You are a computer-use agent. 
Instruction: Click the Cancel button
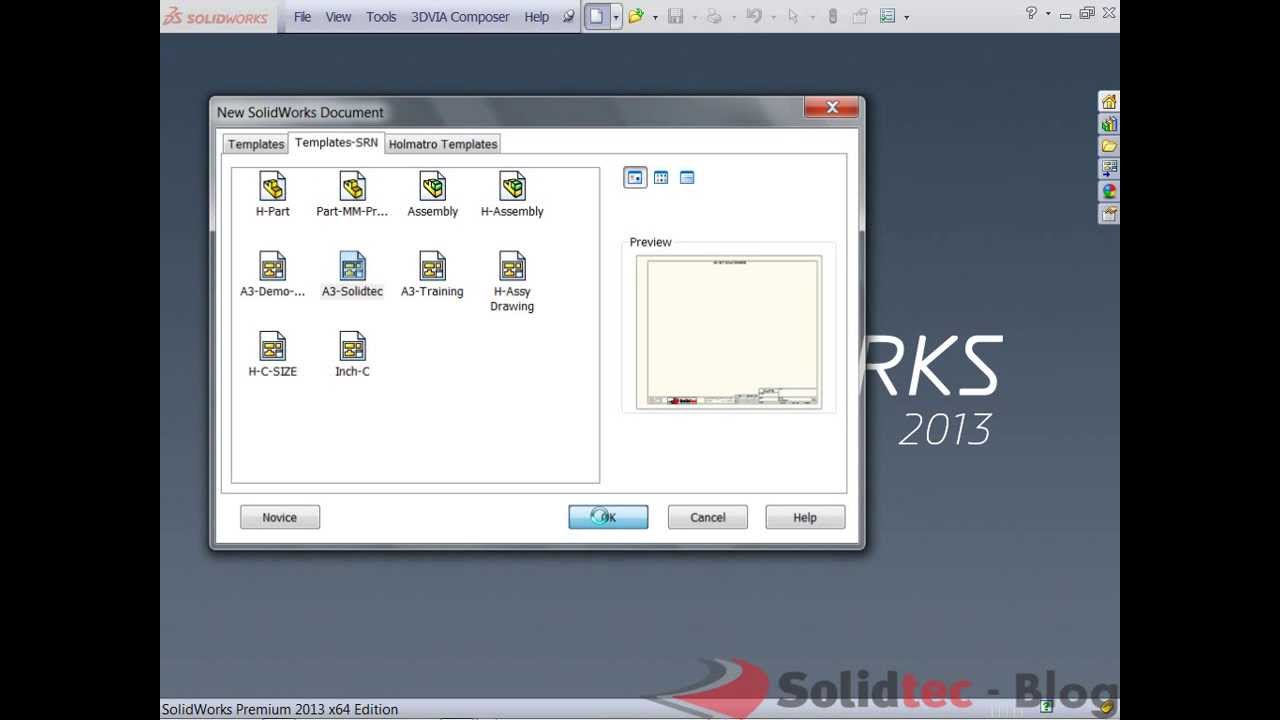[x=708, y=517]
